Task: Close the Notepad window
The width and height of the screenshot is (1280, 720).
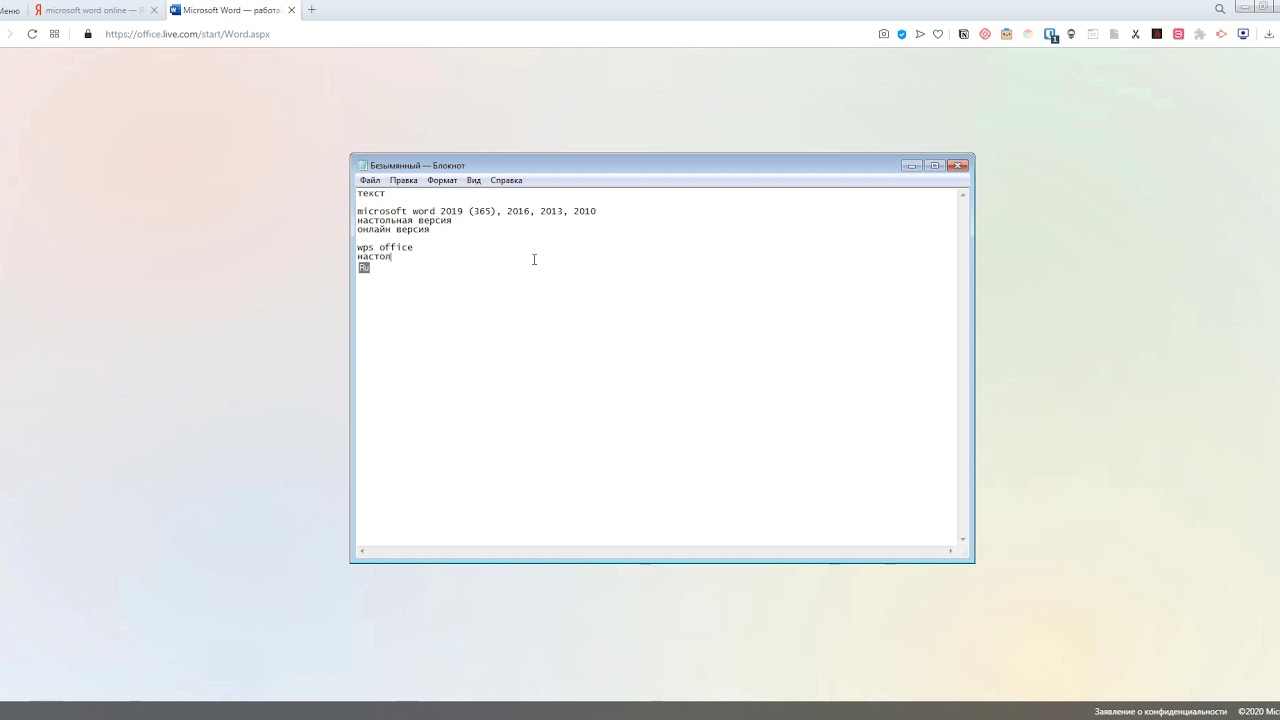Action: (958, 165)
